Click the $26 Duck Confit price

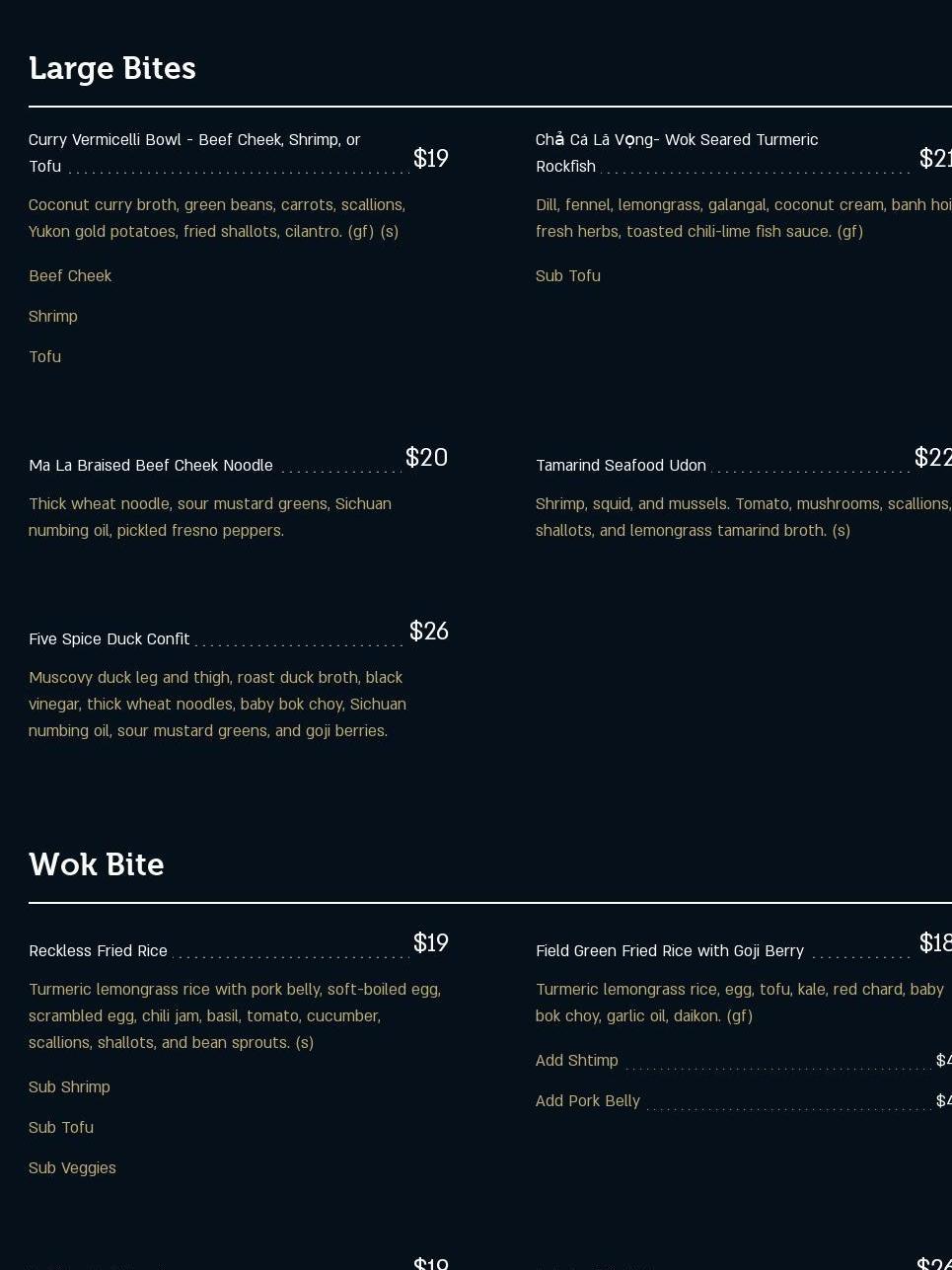[x=429, y=632]
